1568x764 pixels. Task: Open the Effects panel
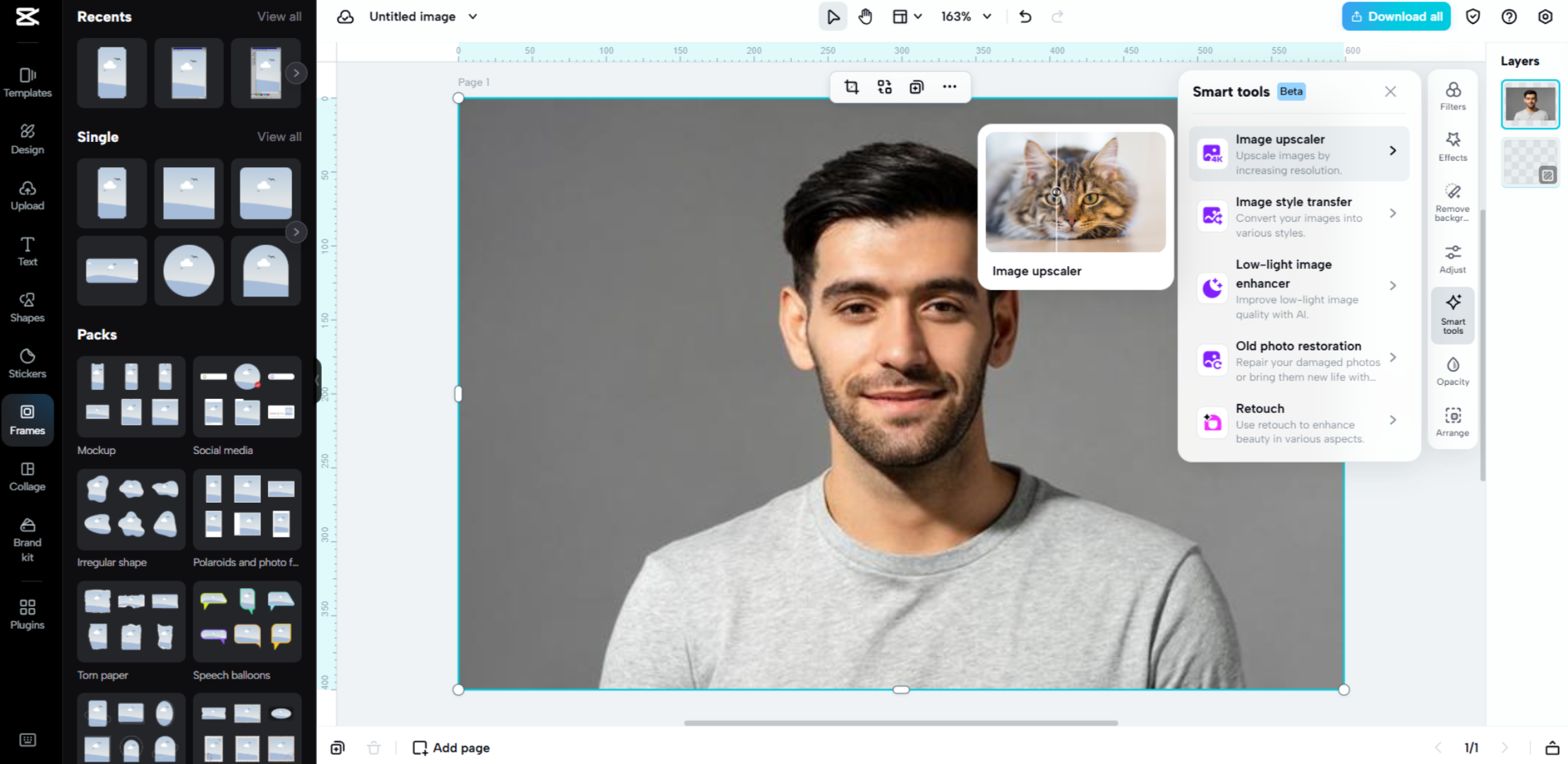click(1452, 146)
